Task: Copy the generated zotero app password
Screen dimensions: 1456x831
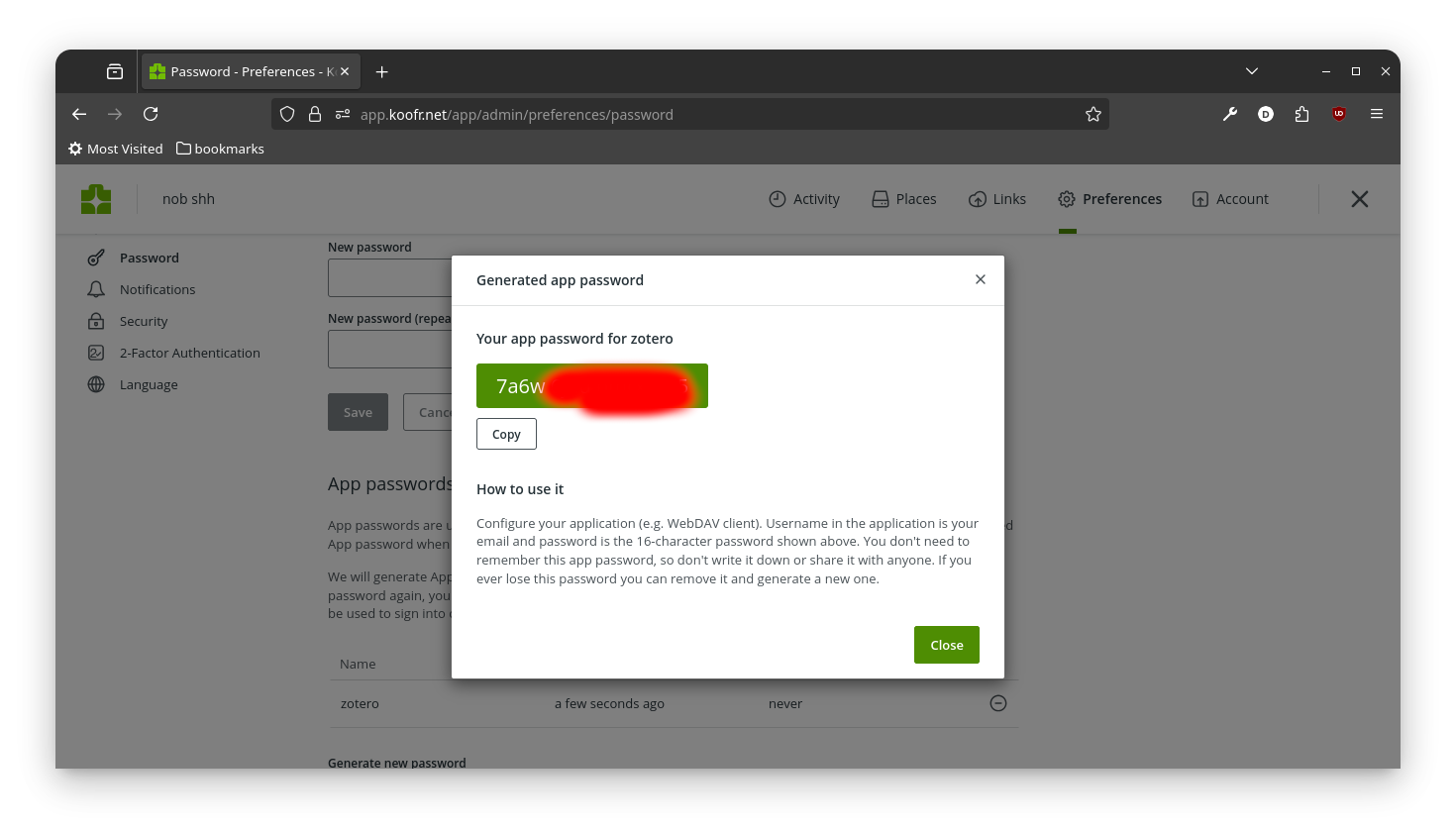Action: pyautogui.click(x=506, y=434)
